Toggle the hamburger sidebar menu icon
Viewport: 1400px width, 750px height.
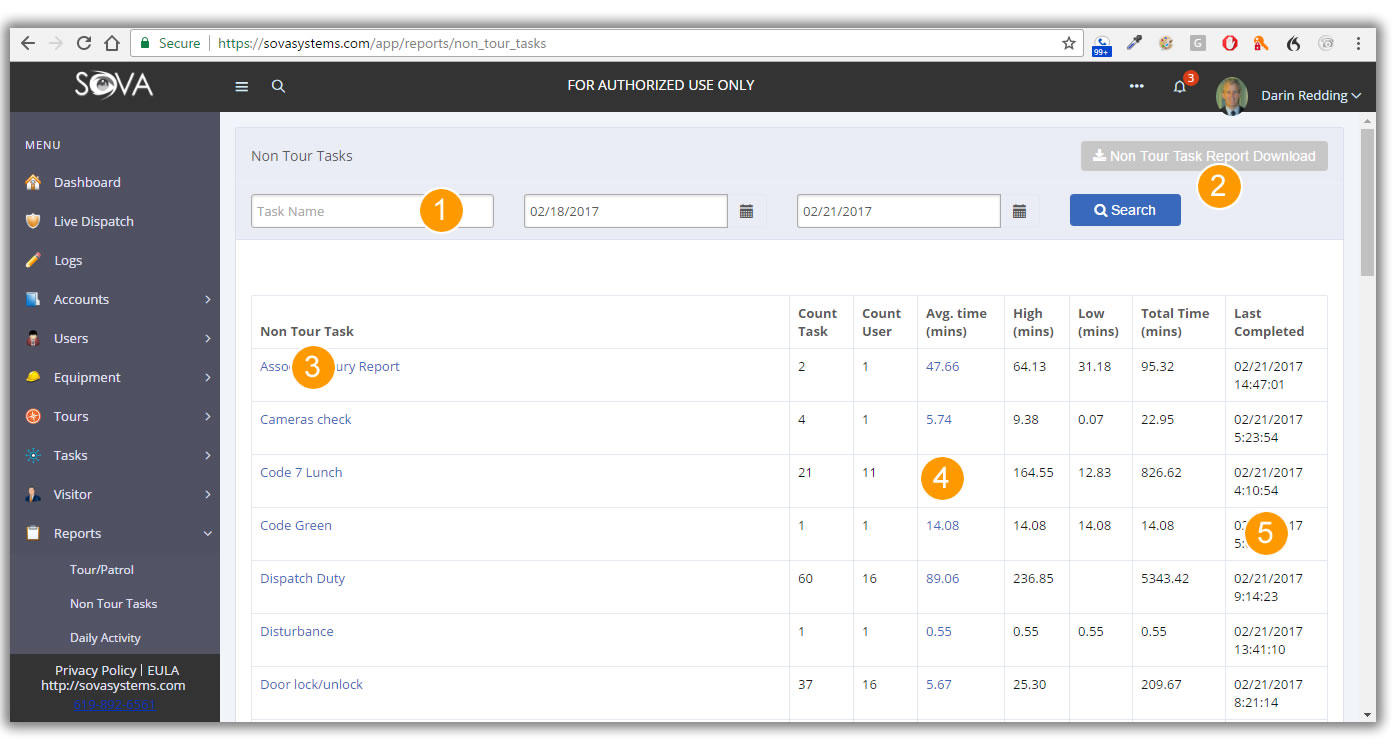241,87
